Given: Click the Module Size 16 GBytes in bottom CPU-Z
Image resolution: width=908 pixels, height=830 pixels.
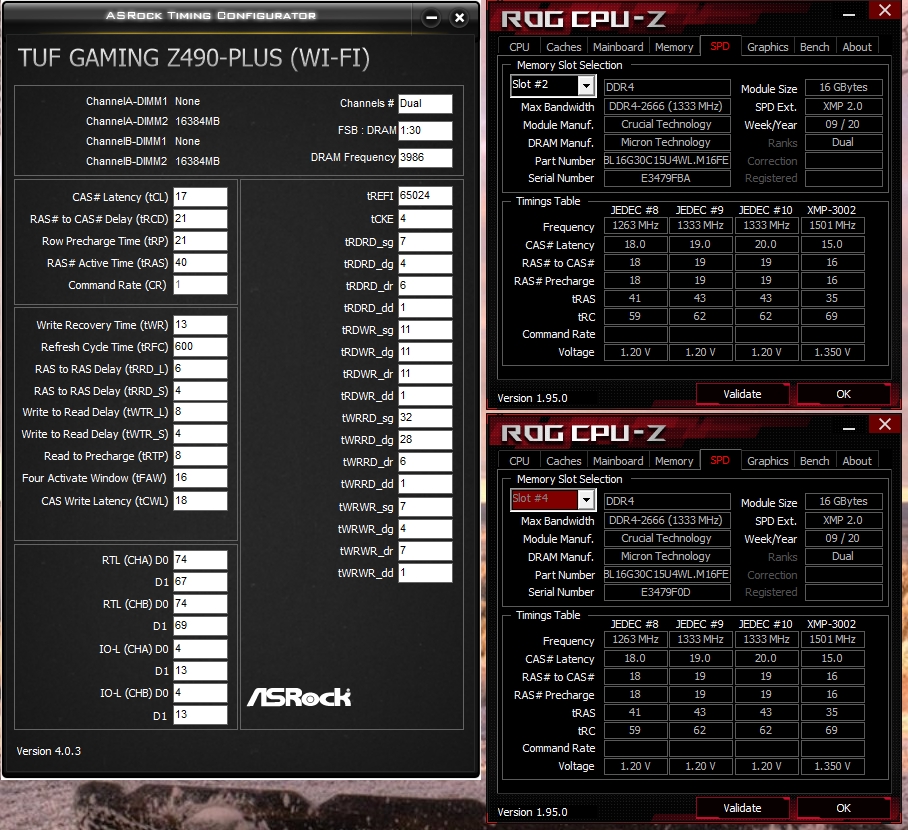Looking at the screenshot, I should coord(843,502).
